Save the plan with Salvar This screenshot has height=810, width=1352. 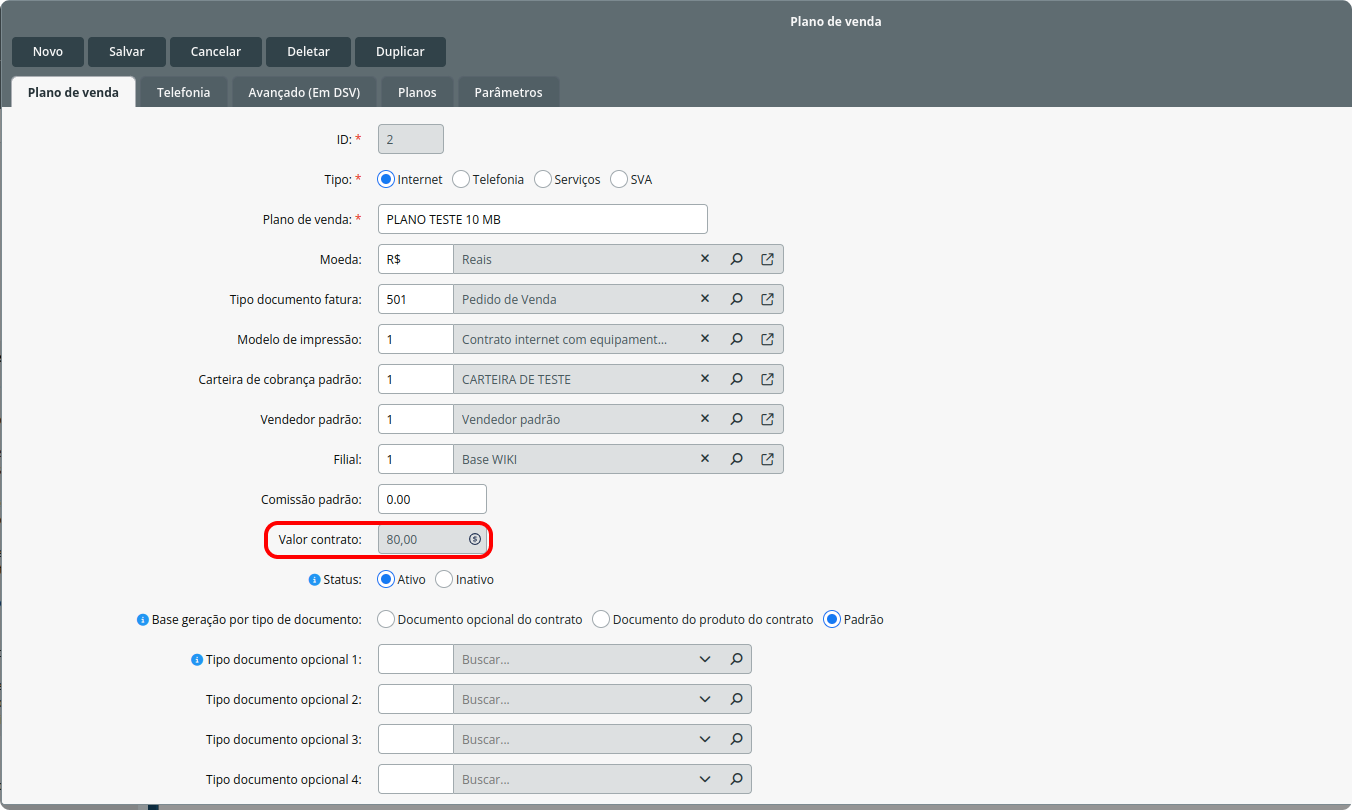[127, 52]
